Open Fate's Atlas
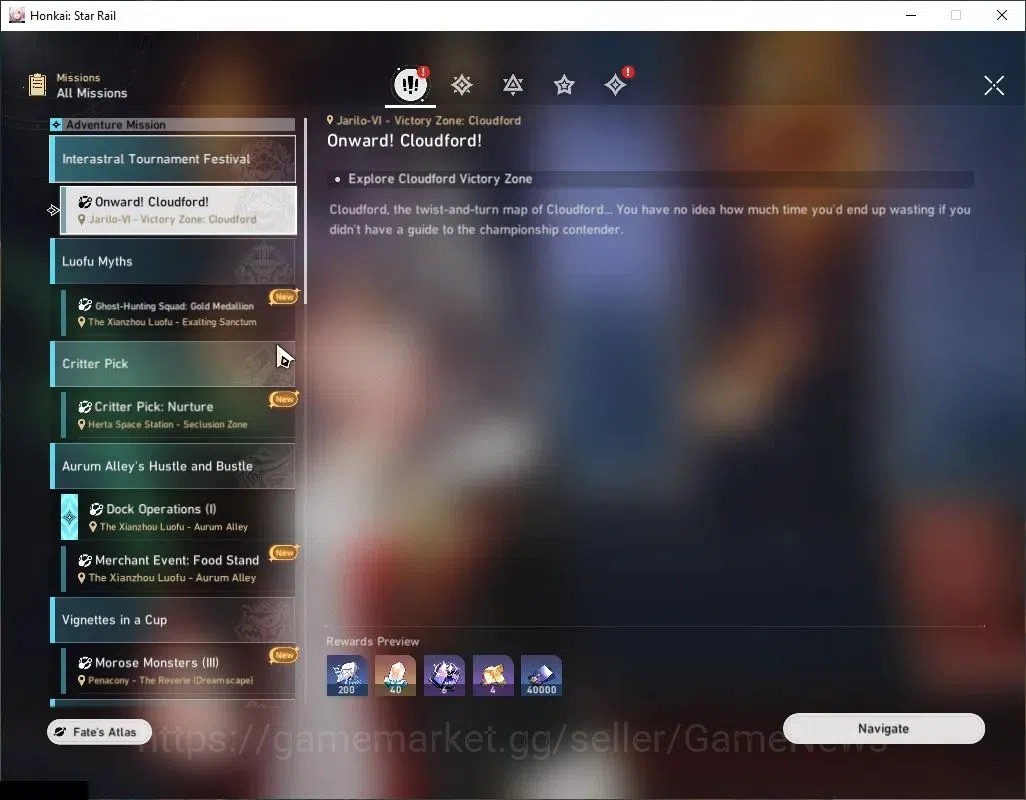 [x=99, y=732]
